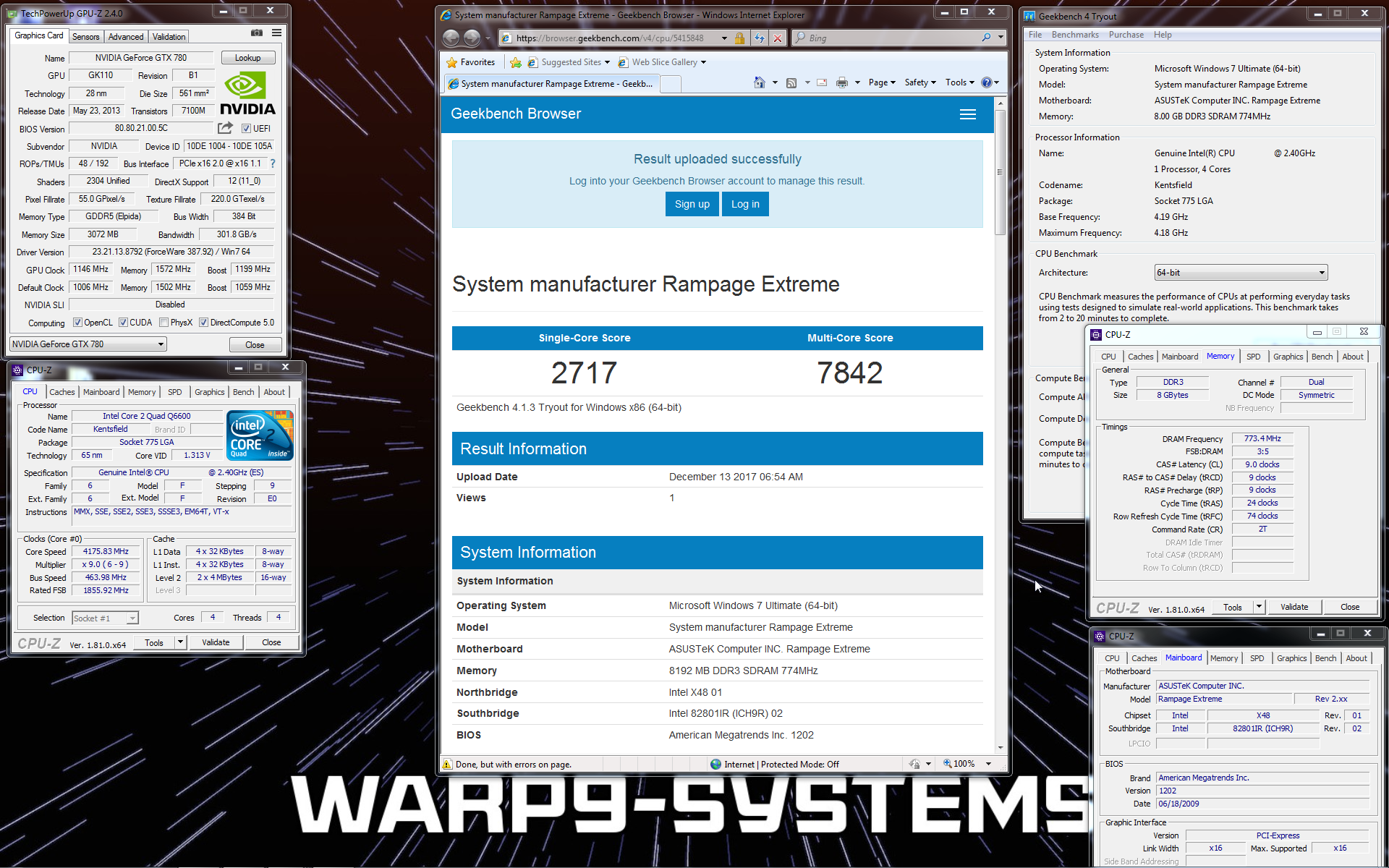Go back in Internet Explorer
Viewport: 1389px width, 868px height.
(451, 38)
